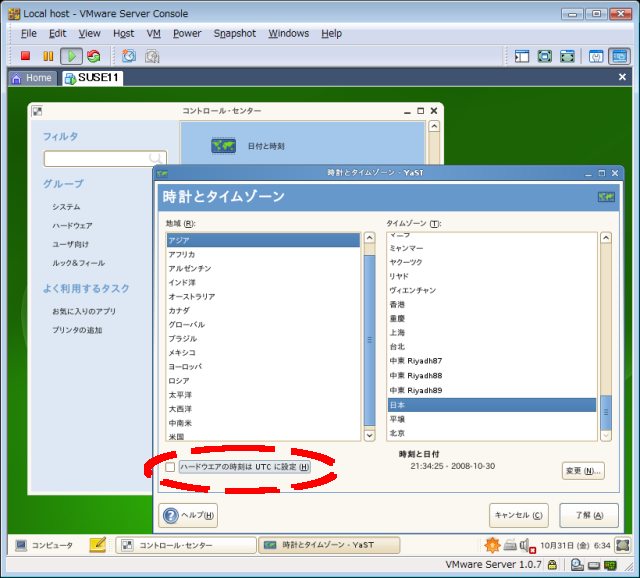
Task: Open the File menu
Action: [29, 33]
